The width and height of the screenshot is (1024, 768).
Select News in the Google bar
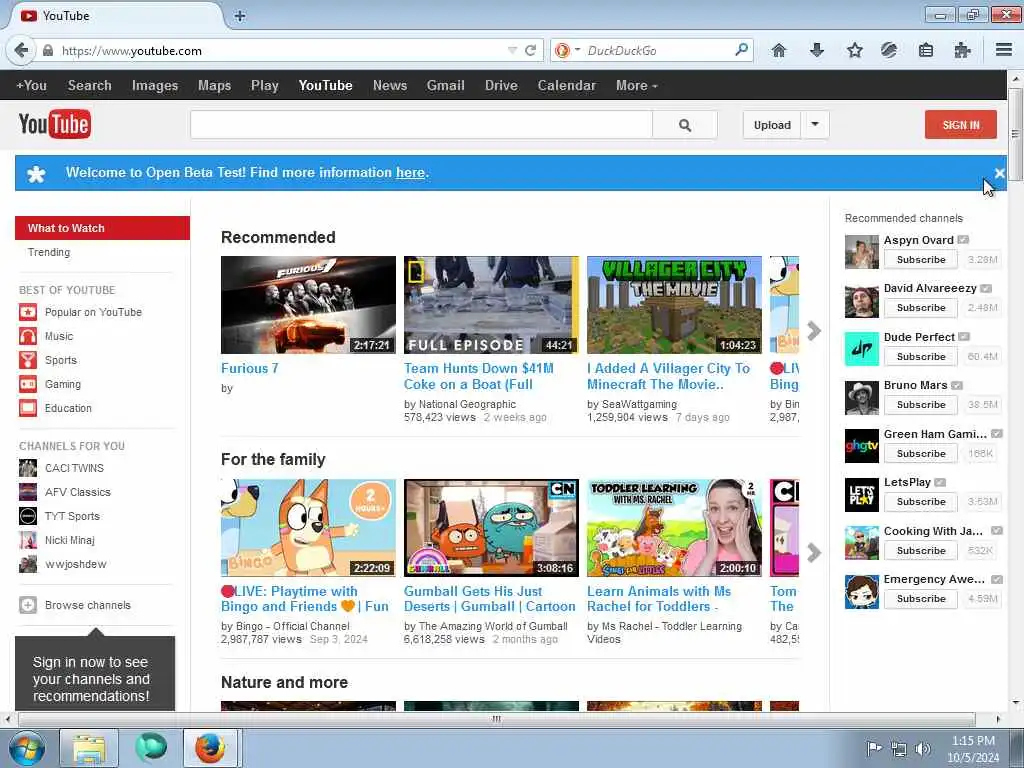click(x=390, y=86)
